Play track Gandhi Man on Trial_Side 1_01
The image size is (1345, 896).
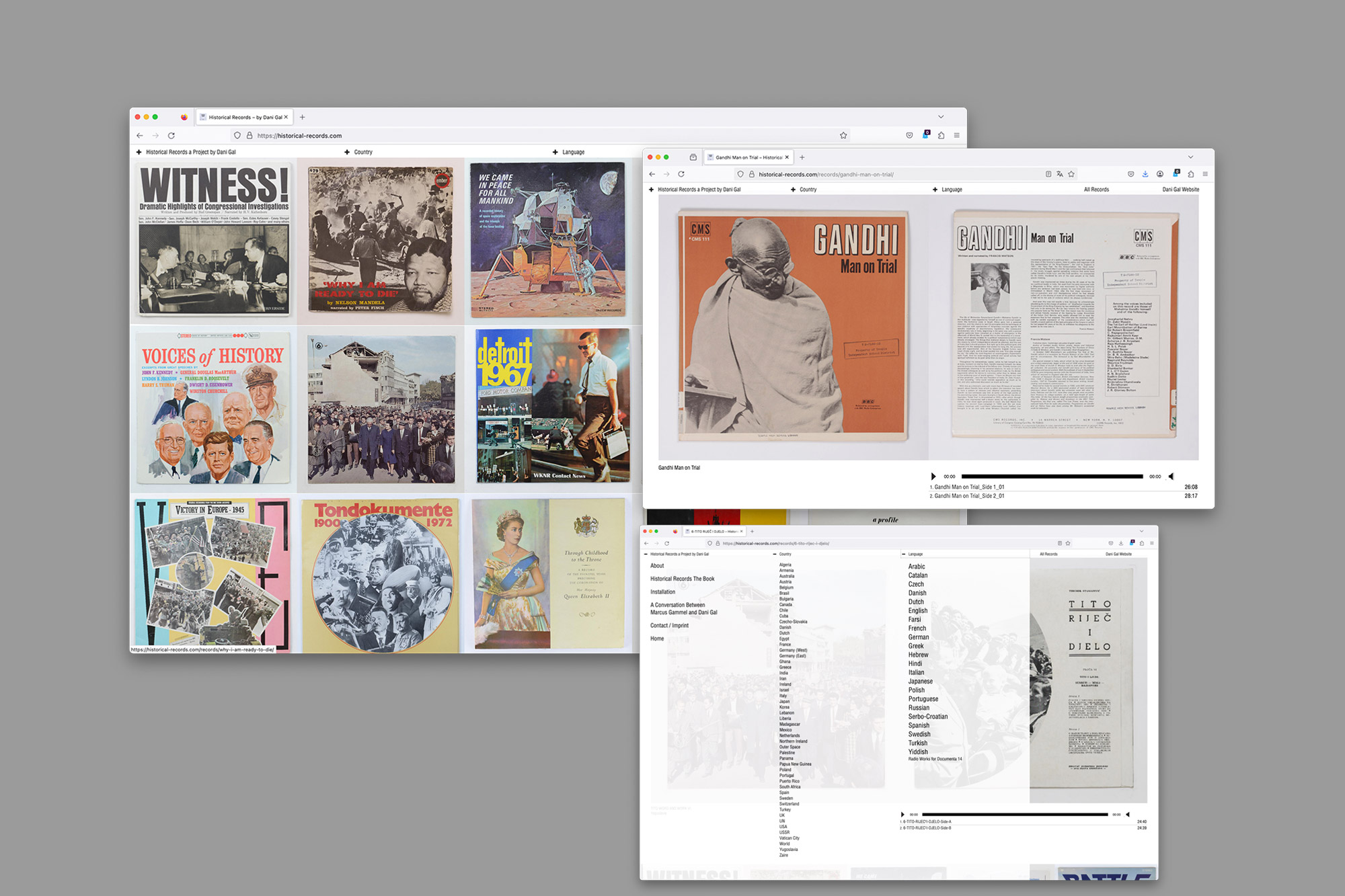1064,487
